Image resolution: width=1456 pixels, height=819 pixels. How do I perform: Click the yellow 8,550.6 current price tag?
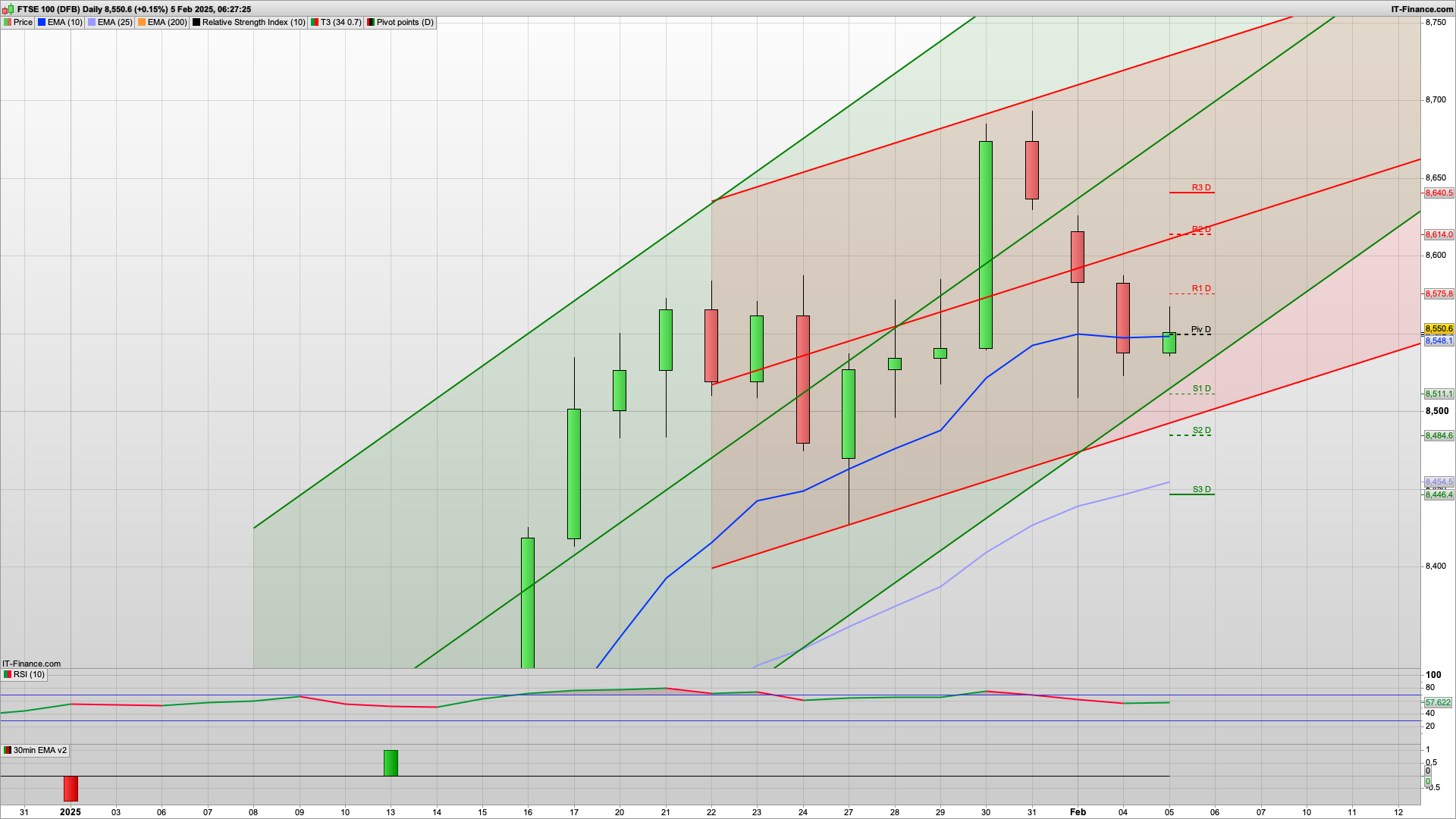pyautogui.click(x=1439, y=329)
